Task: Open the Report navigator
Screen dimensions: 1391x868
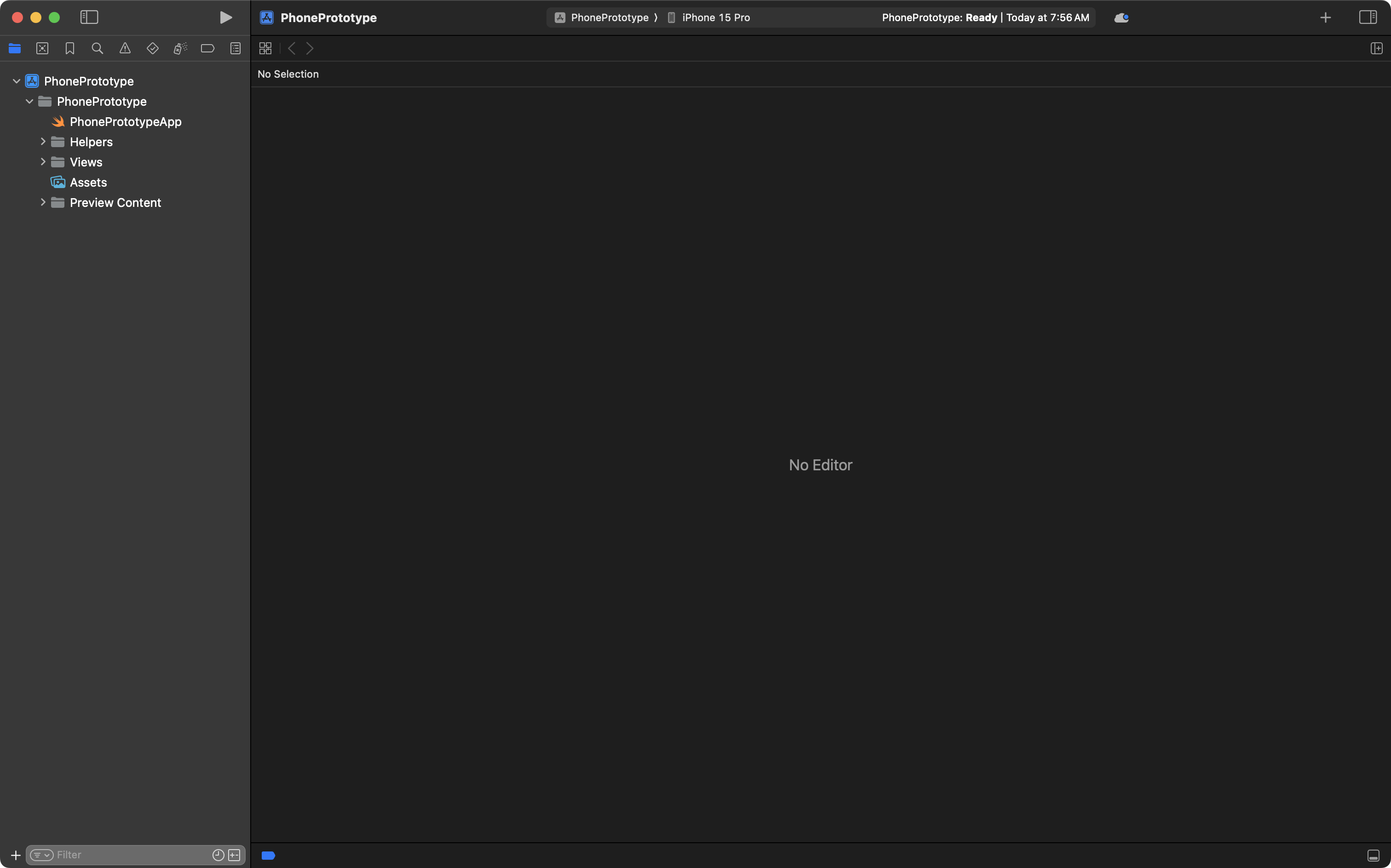Action: pos(235,49)
